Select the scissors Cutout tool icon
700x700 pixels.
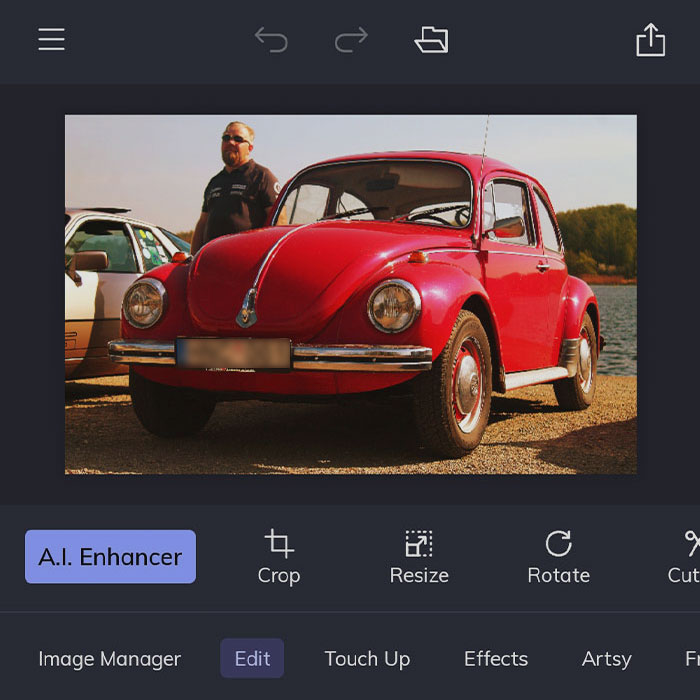click(x=690, y=543)
